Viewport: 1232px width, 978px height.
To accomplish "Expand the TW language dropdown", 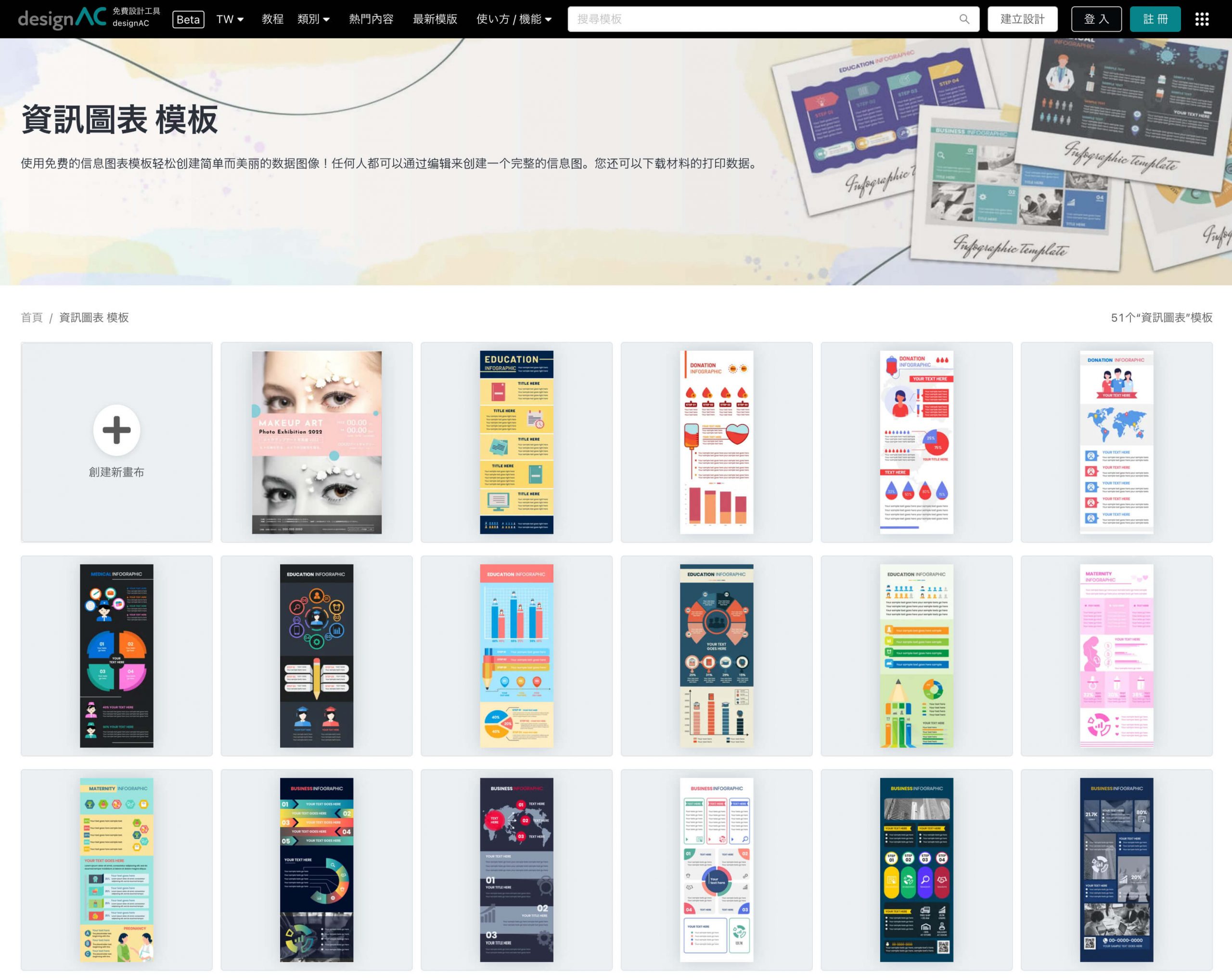I will pos(230,19).
